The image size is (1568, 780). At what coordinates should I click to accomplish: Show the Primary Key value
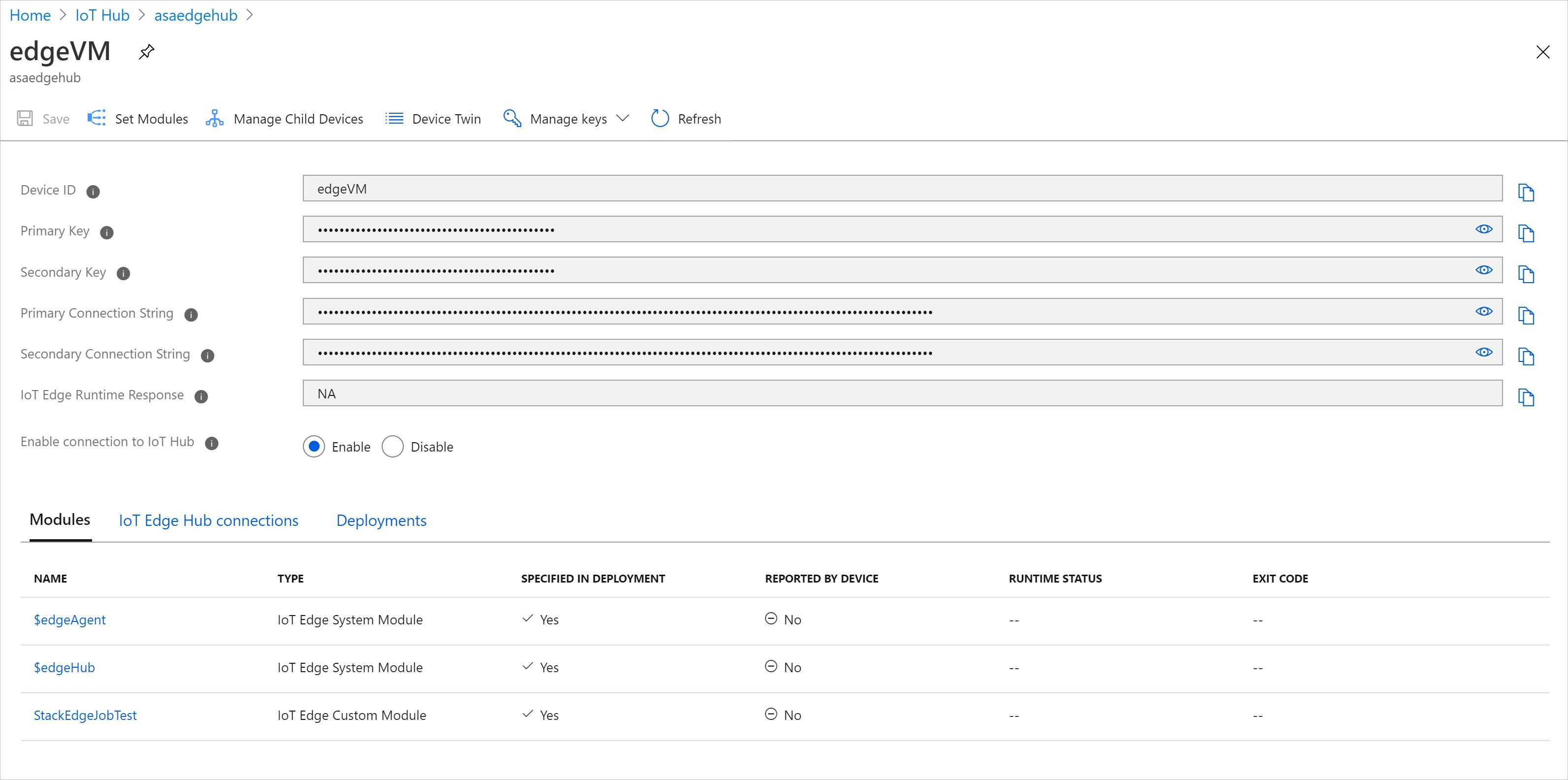click(1483, 229)
